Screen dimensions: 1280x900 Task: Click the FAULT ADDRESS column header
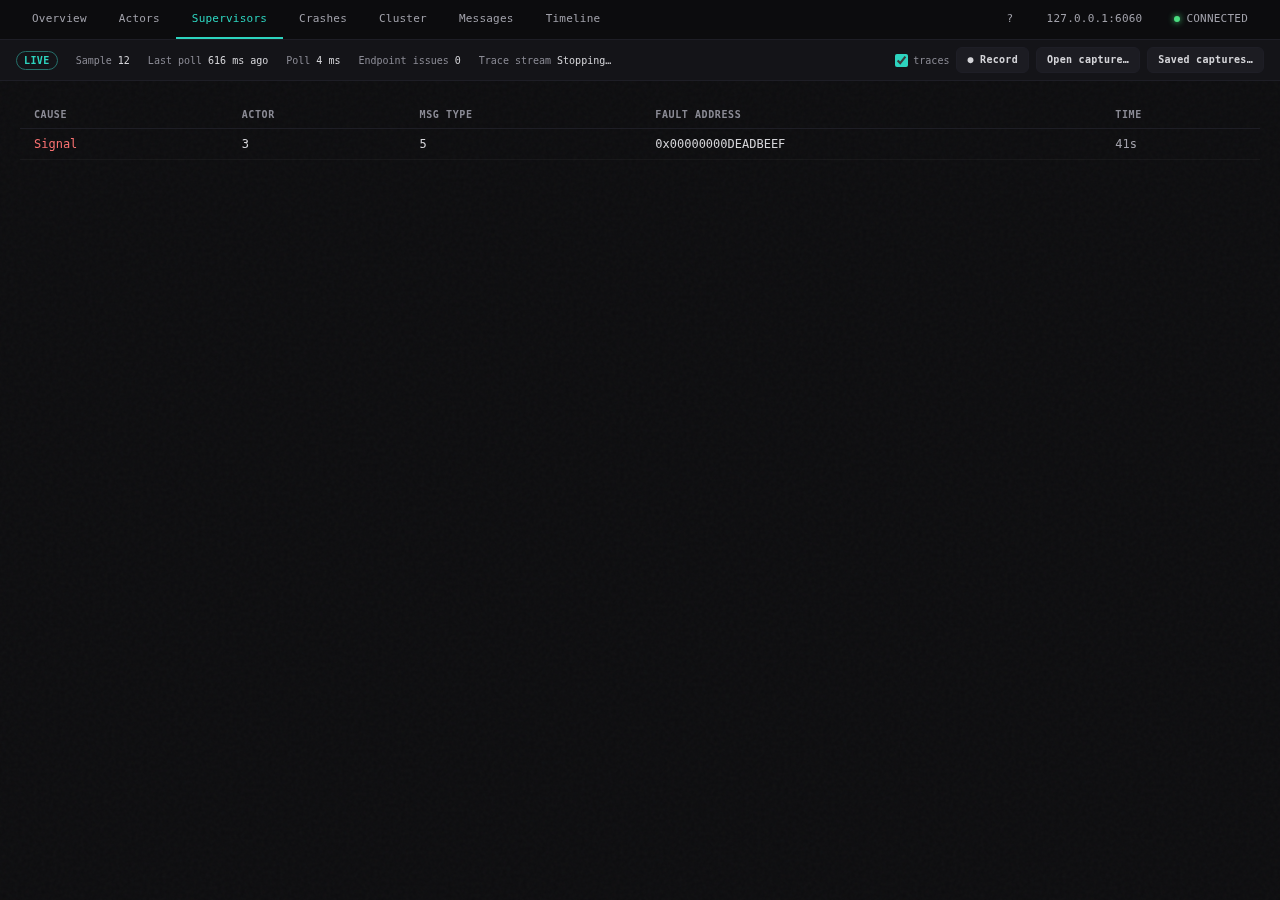[x=698, y=115]
